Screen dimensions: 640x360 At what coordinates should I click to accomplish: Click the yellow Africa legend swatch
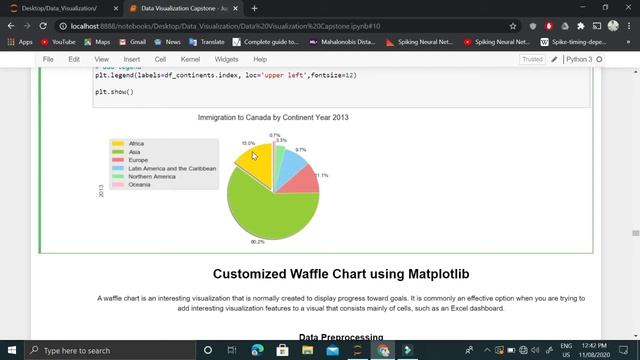coord(118,143)
